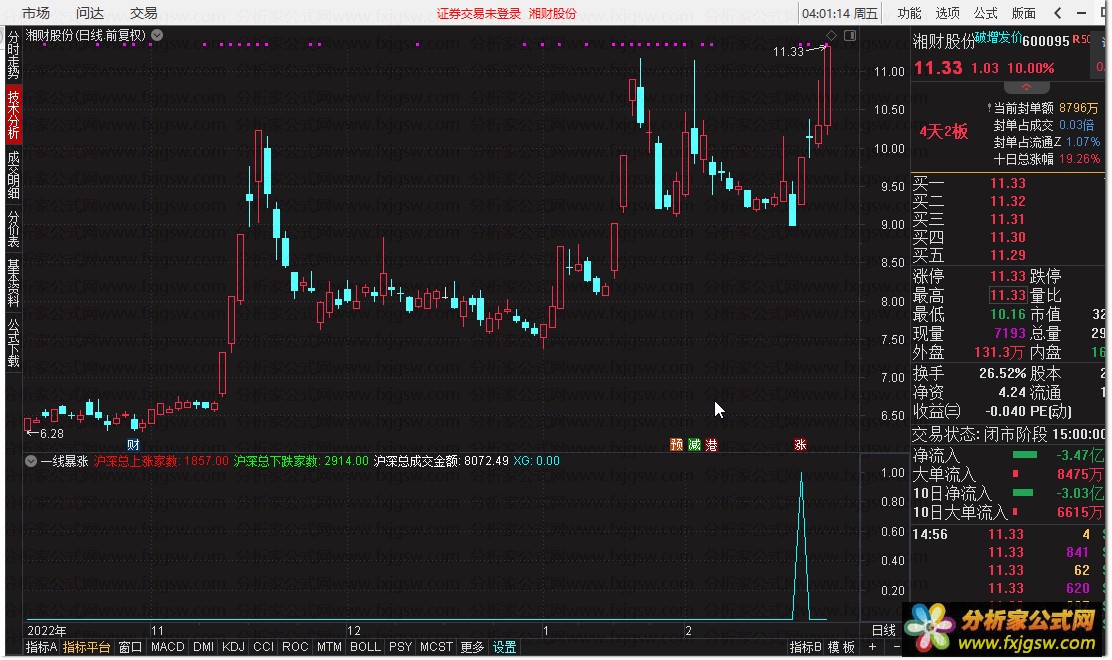Viewport: 1112px width, 660px height.
Task: Open the 公式 menu
Action: pos(985,13)
